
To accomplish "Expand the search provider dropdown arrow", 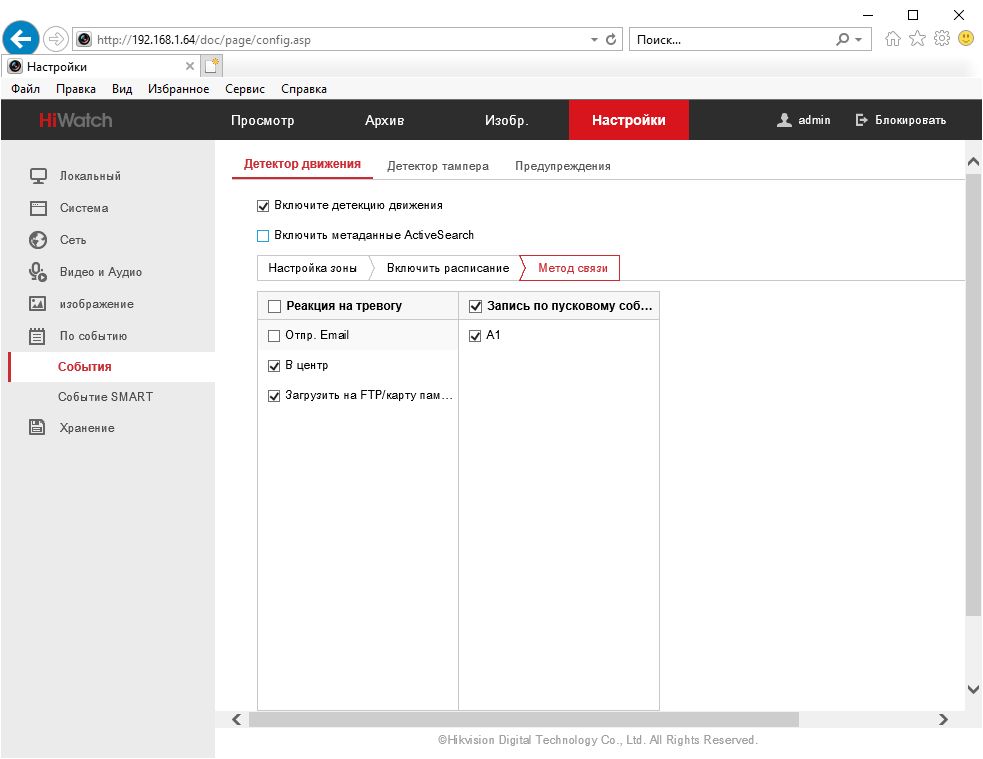I will pos(858,40).
